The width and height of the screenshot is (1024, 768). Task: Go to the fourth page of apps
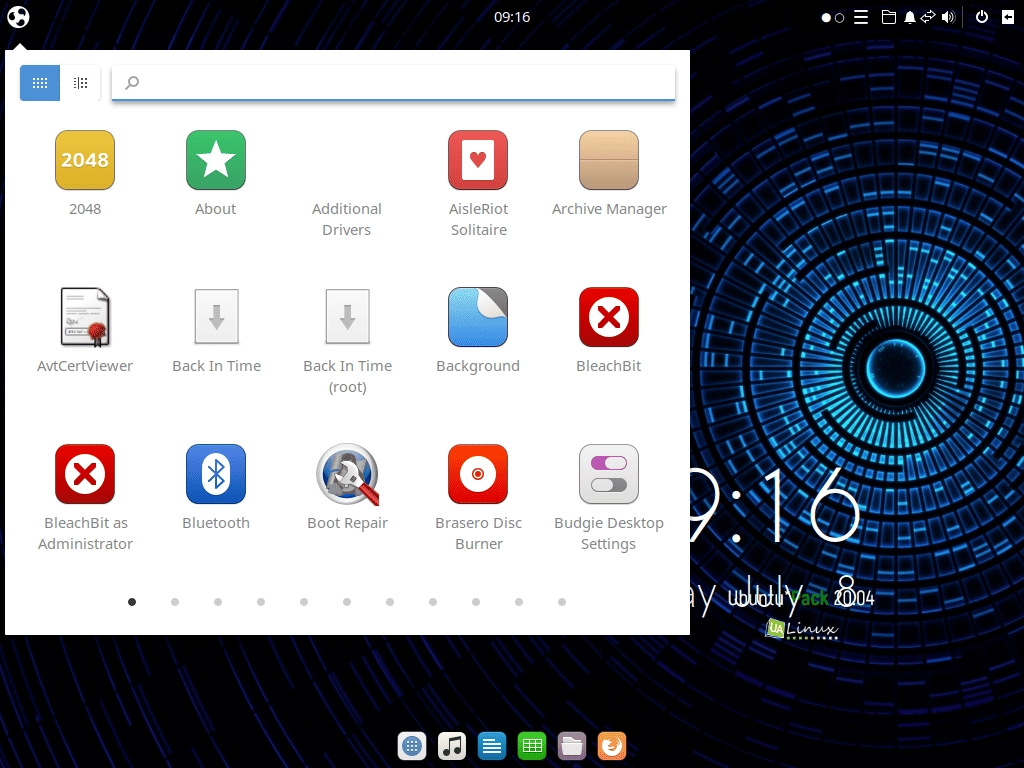click(261, 602)
